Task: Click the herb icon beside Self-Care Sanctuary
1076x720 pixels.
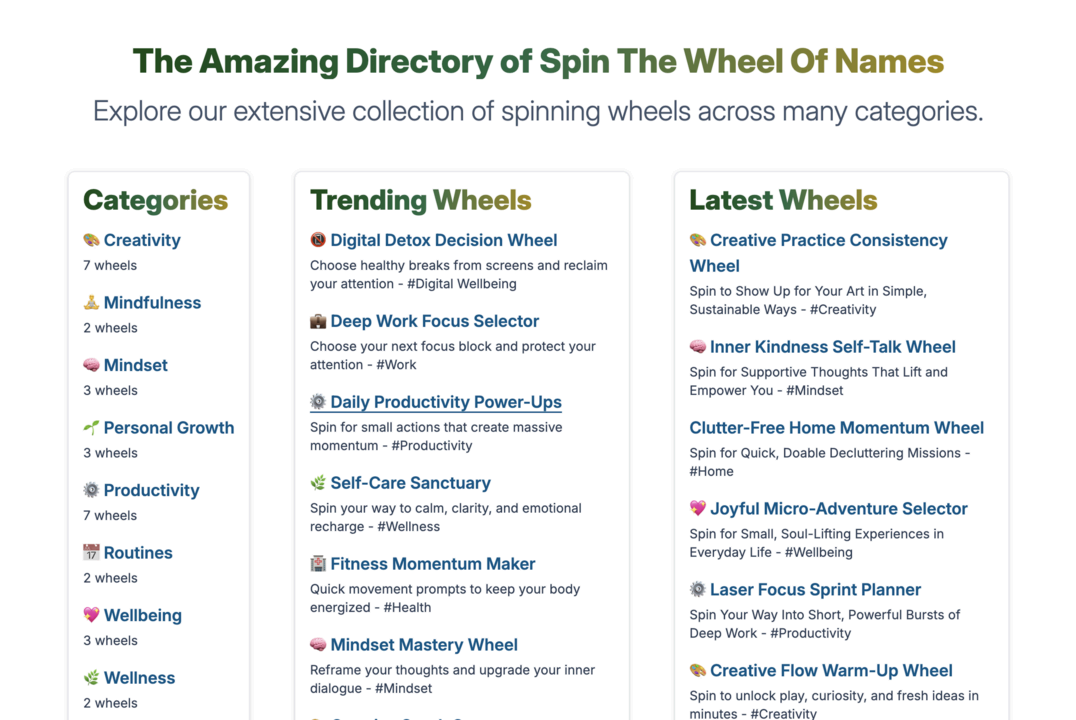Action: 319,482
